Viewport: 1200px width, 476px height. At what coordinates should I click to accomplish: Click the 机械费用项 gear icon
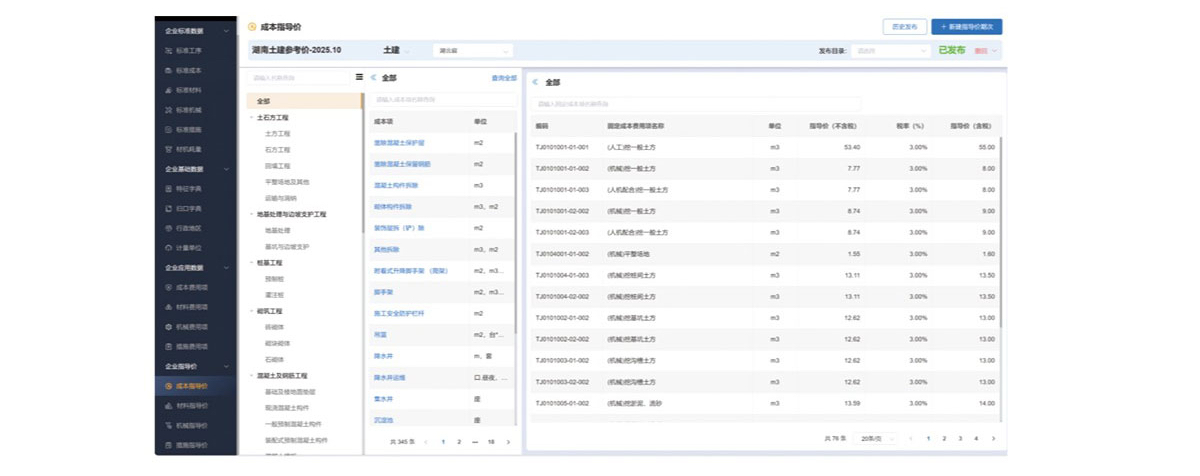[168, 327]
